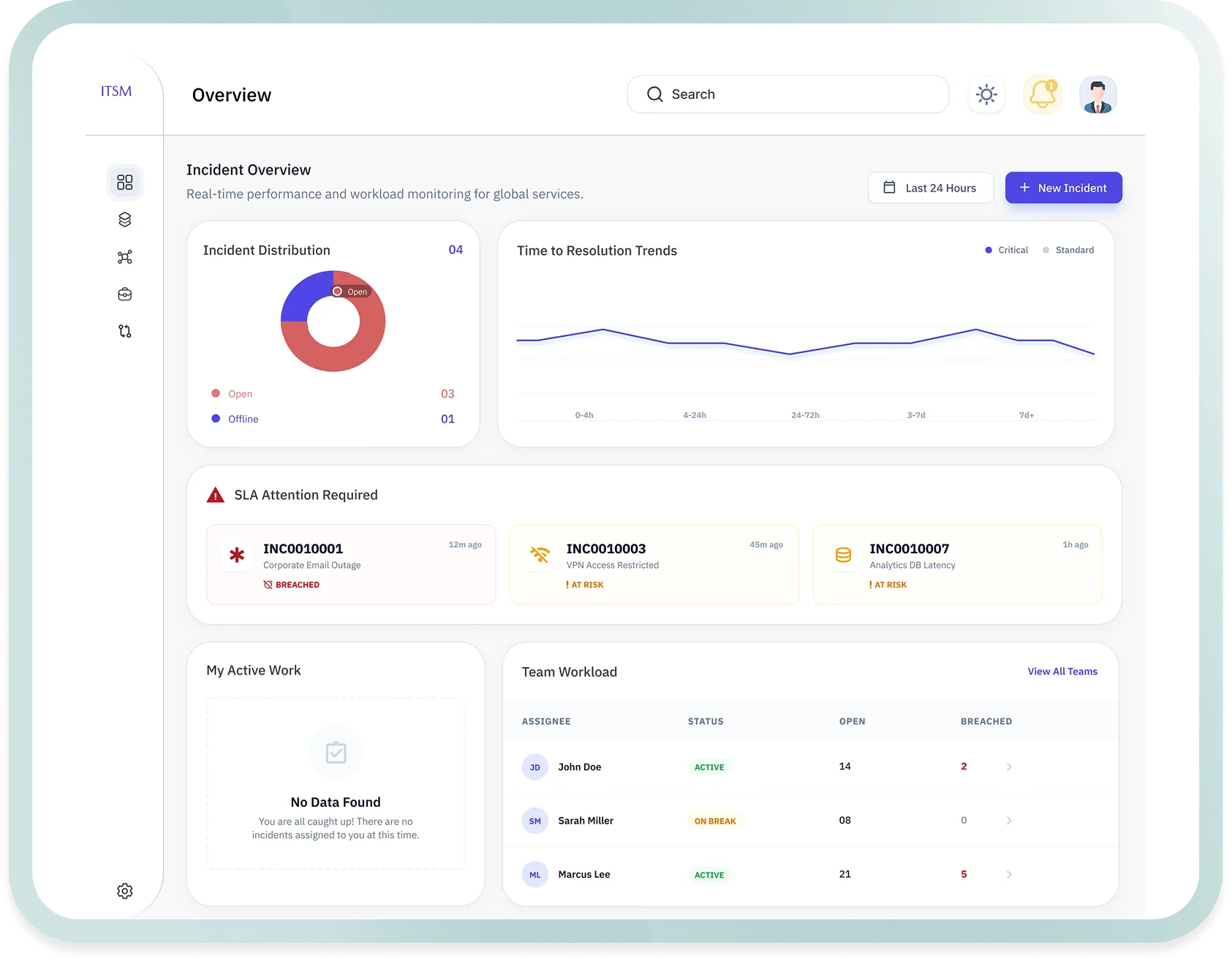The width and height of the screenshot is (1232, 961).
Task: Click the BREACHED status label
Action: pyautogui.click(x=292, y=585)
